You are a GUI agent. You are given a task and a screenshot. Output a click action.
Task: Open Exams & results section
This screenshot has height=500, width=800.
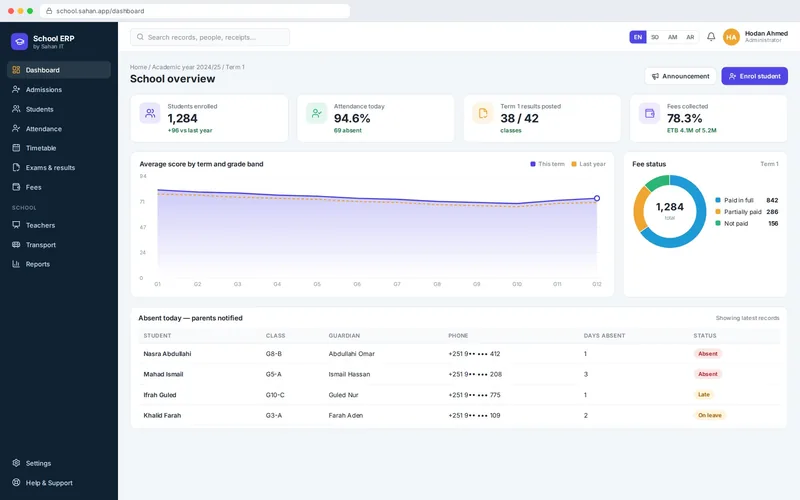59,167
